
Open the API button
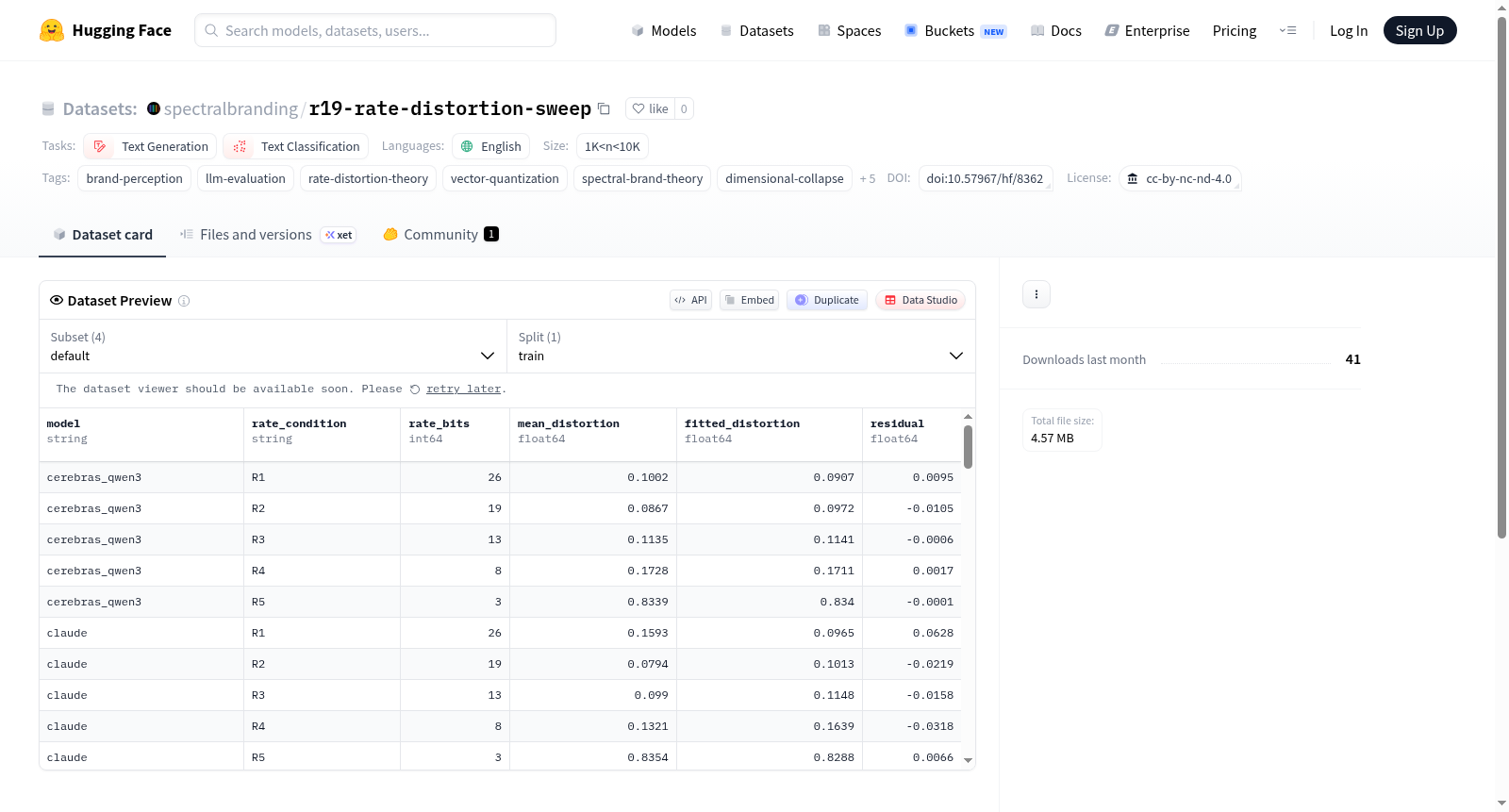pyautogui.click(x=690, y=300)
